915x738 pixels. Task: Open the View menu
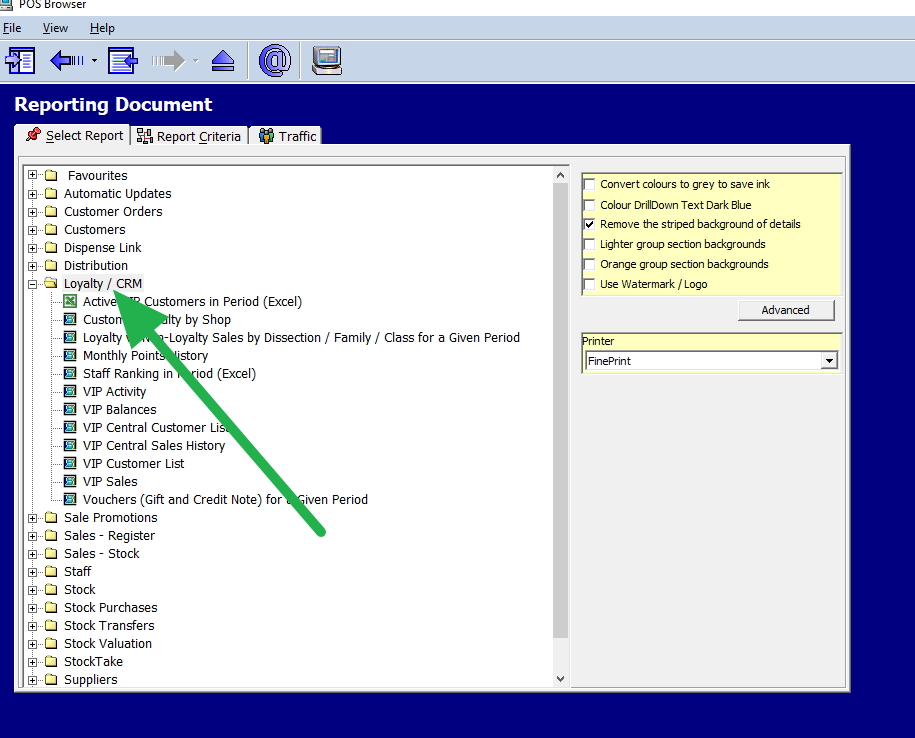[x=55, y=28]
